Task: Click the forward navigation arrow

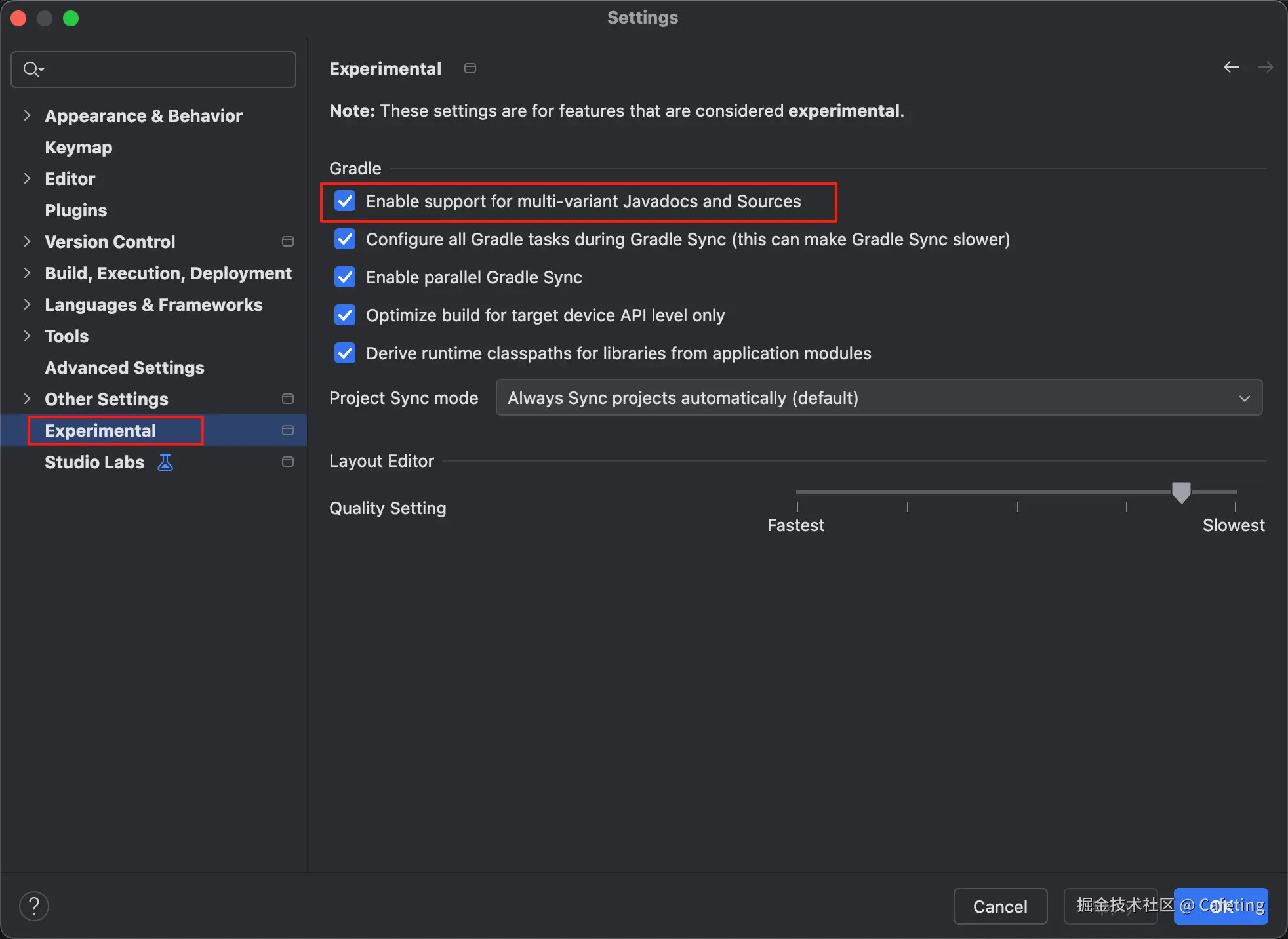Action: [1265, 68]
